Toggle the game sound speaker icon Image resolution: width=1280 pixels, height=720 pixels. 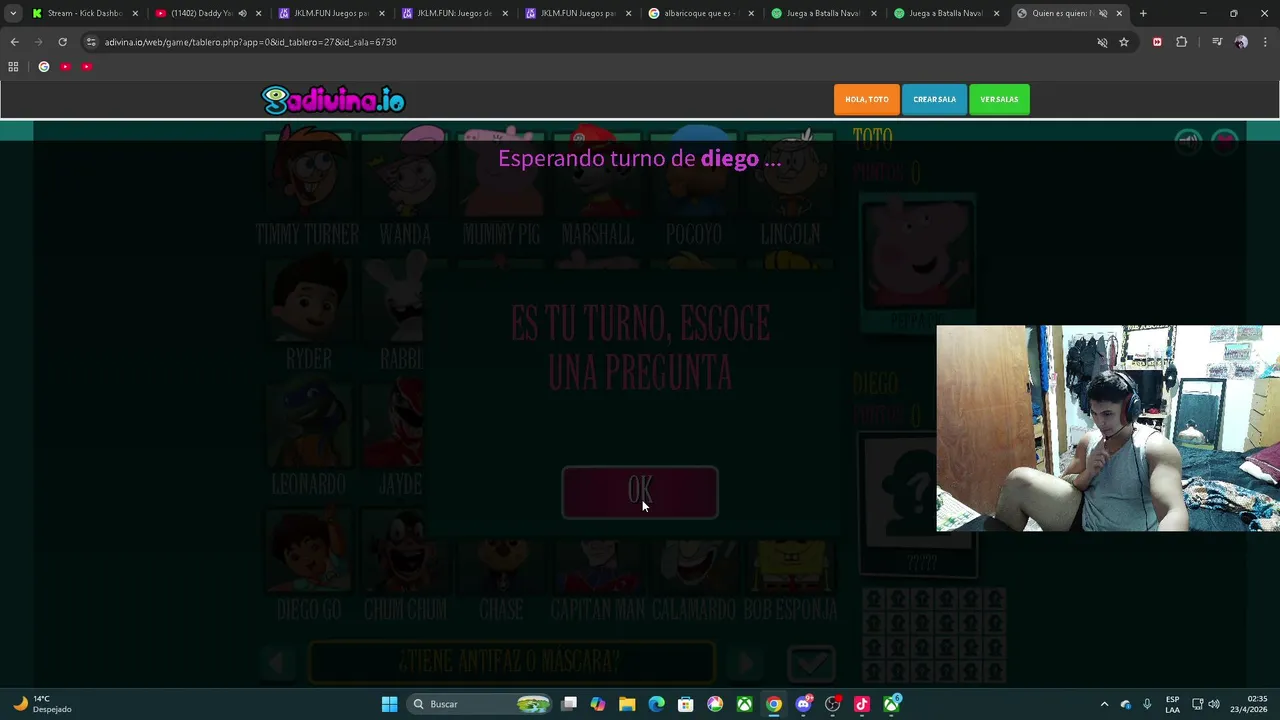pyautogui.click(x=1188, y=141)
